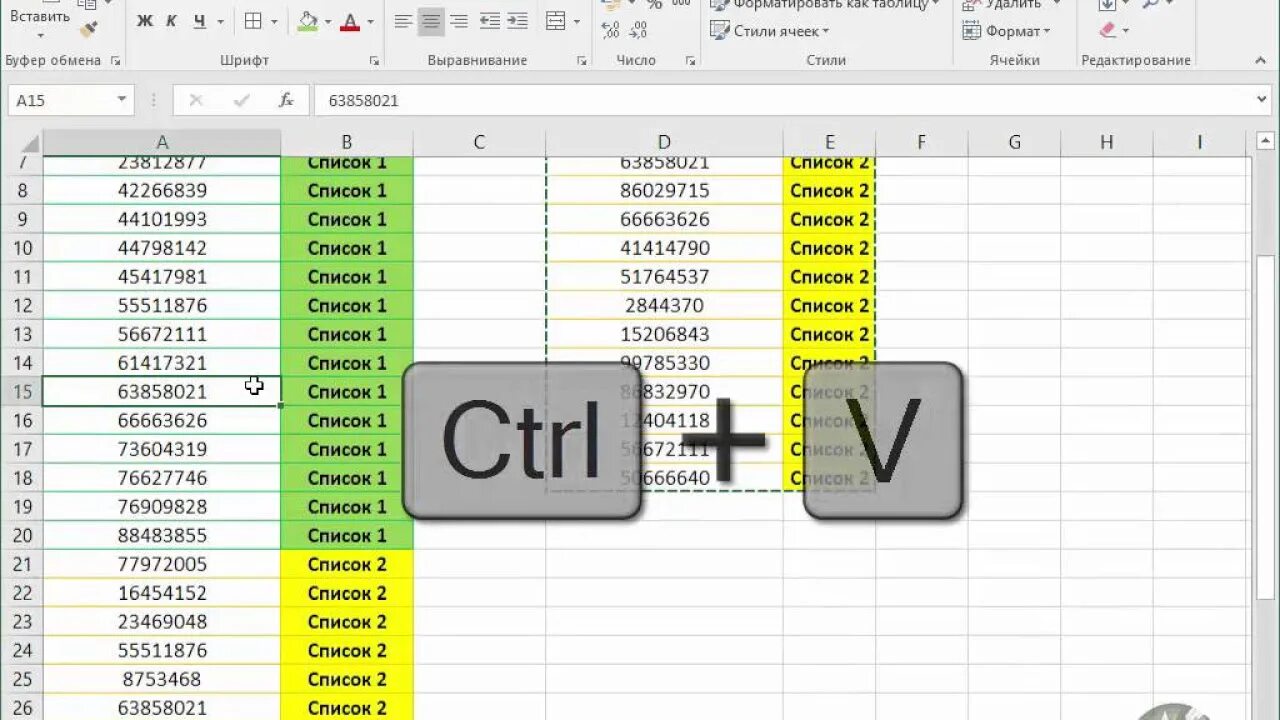Open the fill color dropdown arrow

click(x=328, y=21)
